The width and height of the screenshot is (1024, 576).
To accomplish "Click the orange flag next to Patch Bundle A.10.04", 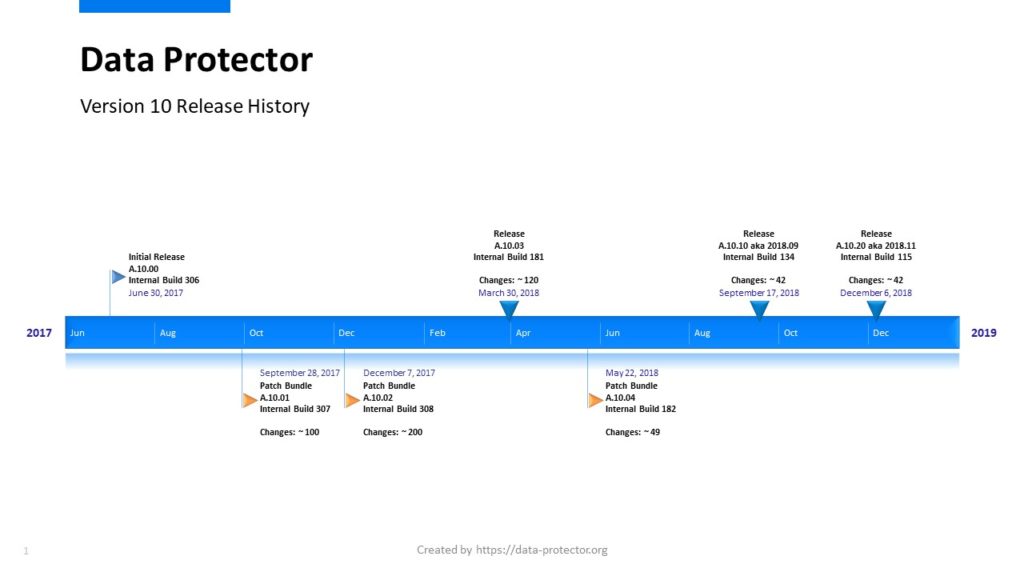I will click(595, 401).
